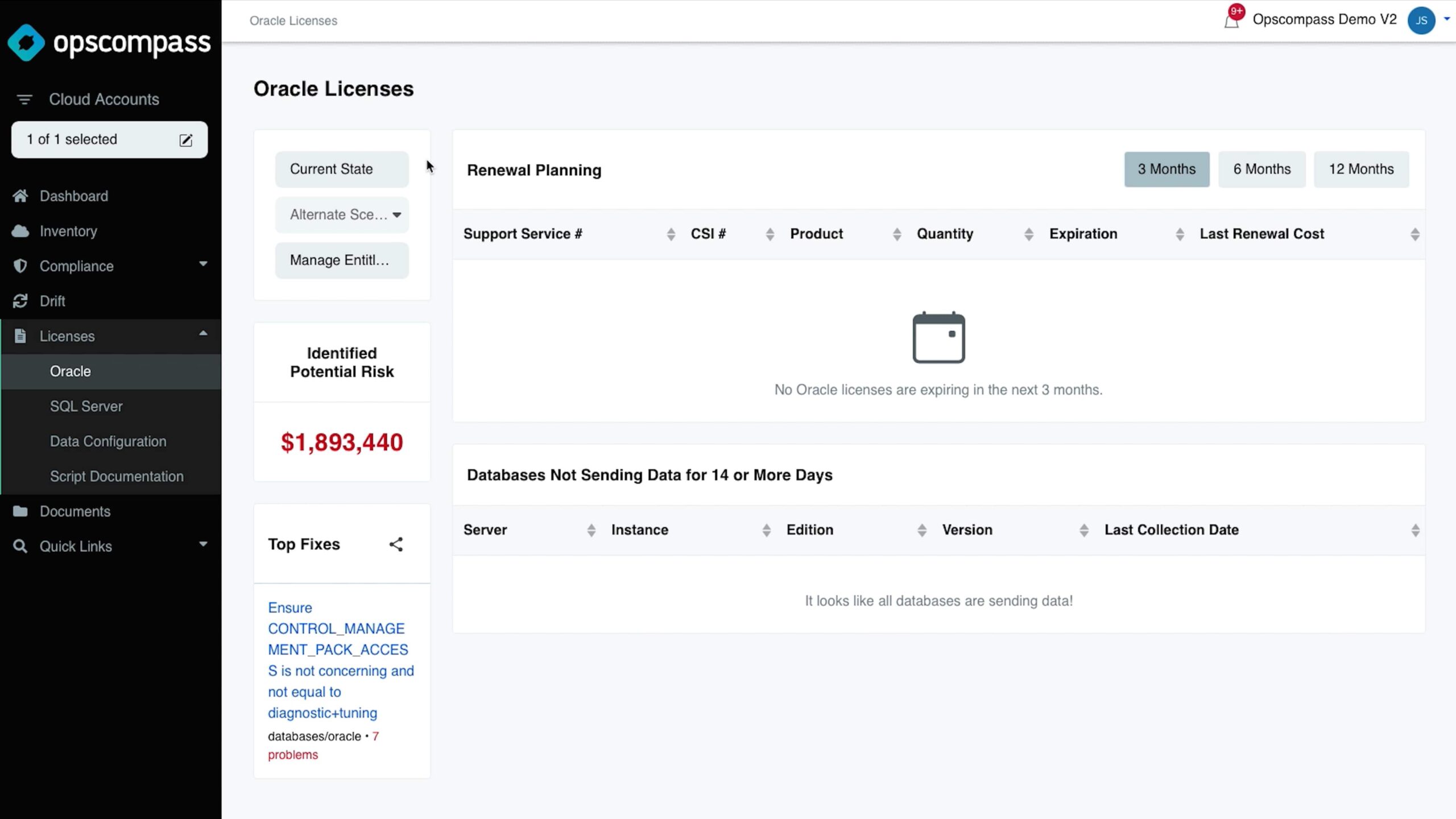Click the Opscompass Demo V2 account name
This screenshot has height=819, width=1456.
pyautogui.click(x=1325, y=19)
